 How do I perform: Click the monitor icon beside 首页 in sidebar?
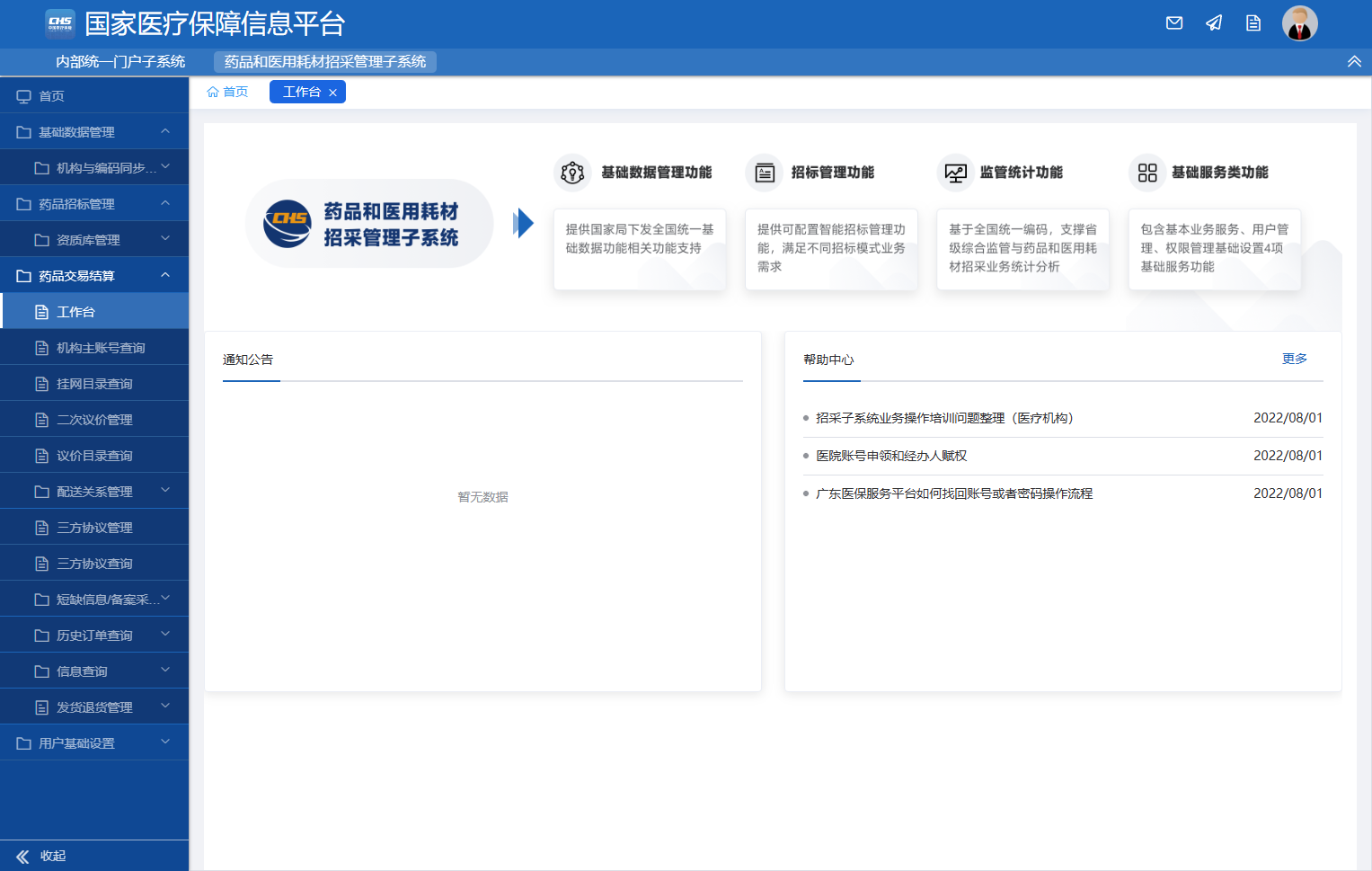click(24, 96)
